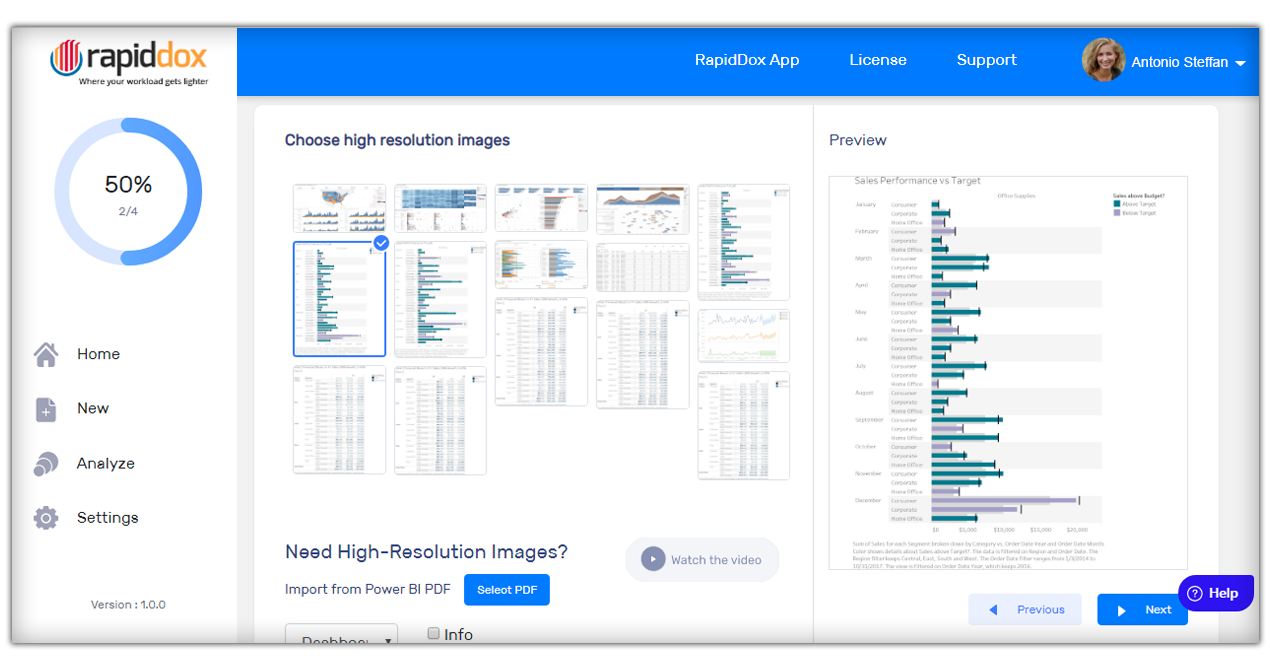Open Settings via the gear icon
Viewport: 1270px width, 670px height.
click(x=46, y=518)
